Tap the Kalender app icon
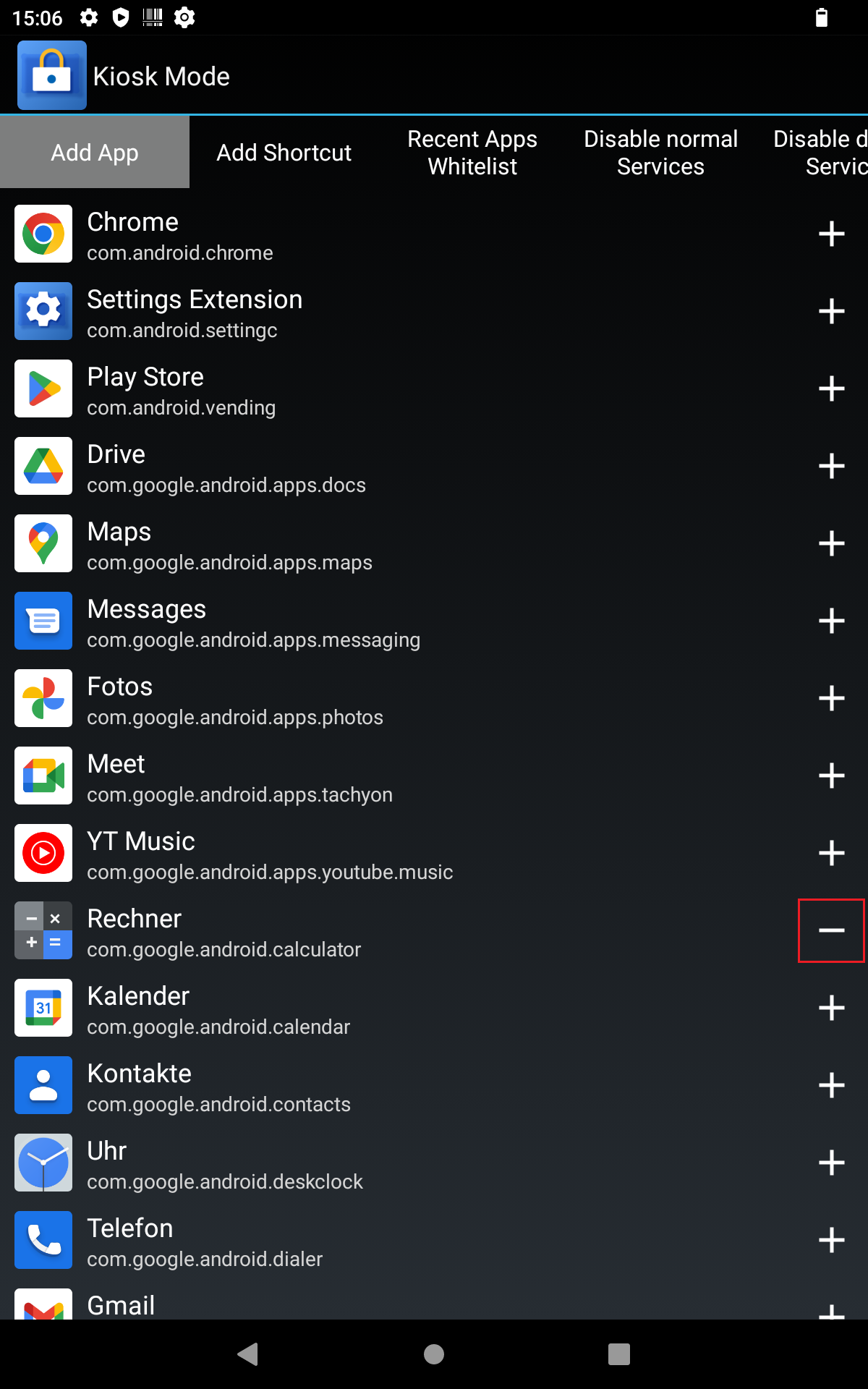The height and width of the screenshot is (1389, 868). coord(43,1008)
